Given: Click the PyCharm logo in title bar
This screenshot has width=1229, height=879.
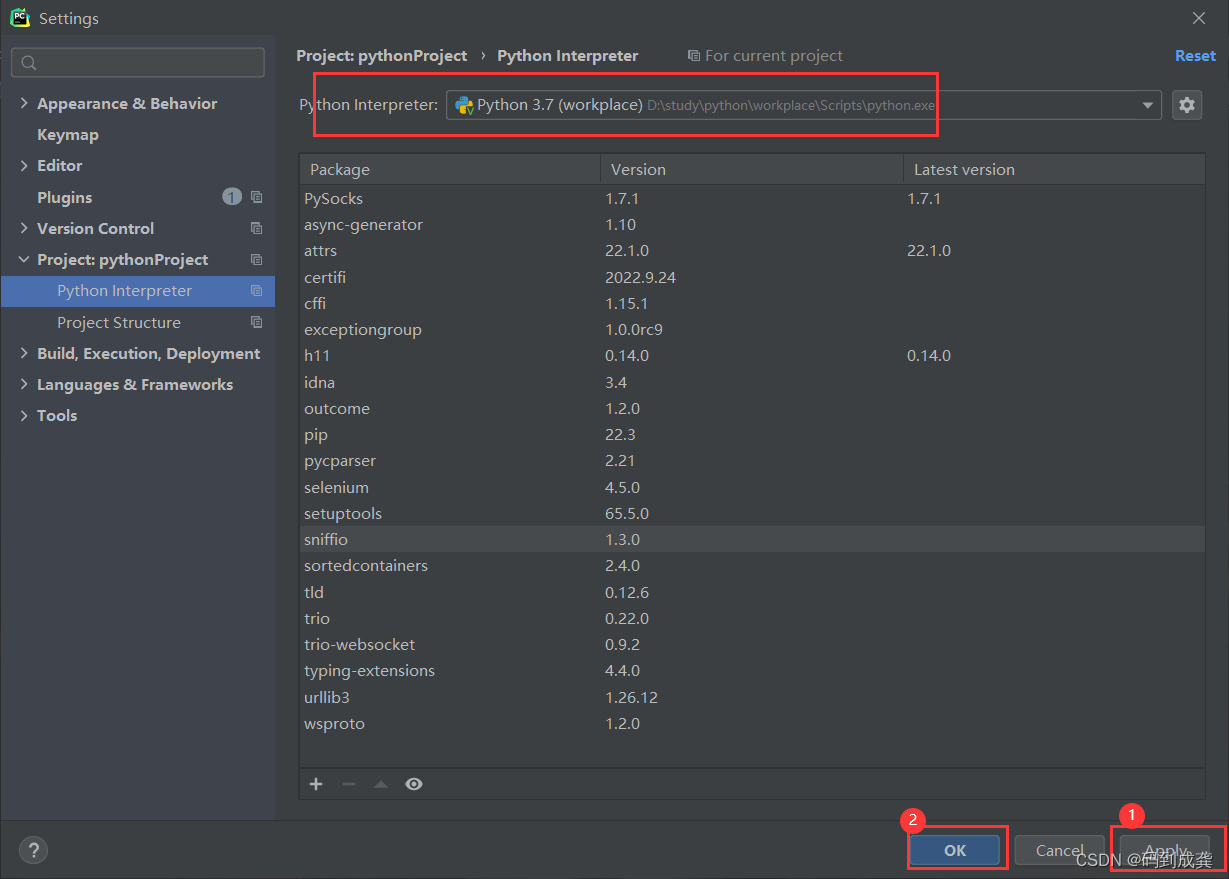Looking at the screenshot, I should coord(20,18).
